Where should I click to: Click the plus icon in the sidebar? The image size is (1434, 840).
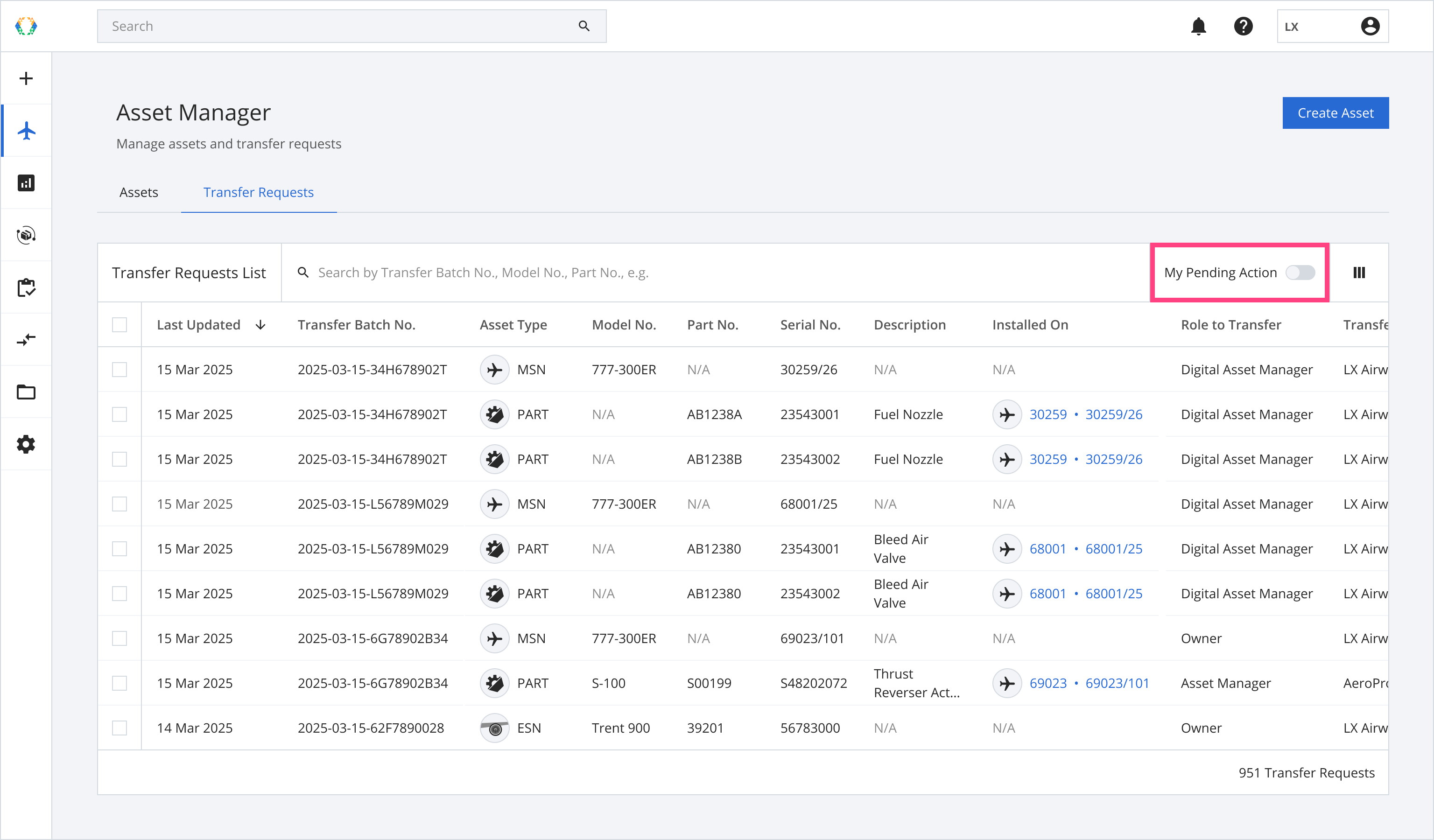click(x=26, y=78)
